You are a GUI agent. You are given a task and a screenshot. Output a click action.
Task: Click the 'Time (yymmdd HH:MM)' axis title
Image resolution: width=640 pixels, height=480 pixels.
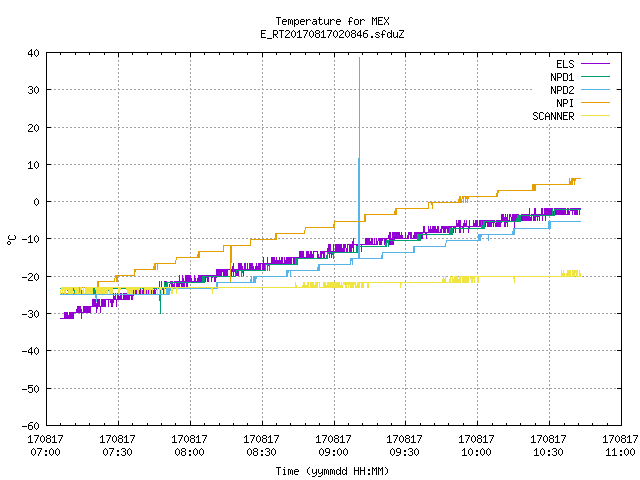(332, 471)
